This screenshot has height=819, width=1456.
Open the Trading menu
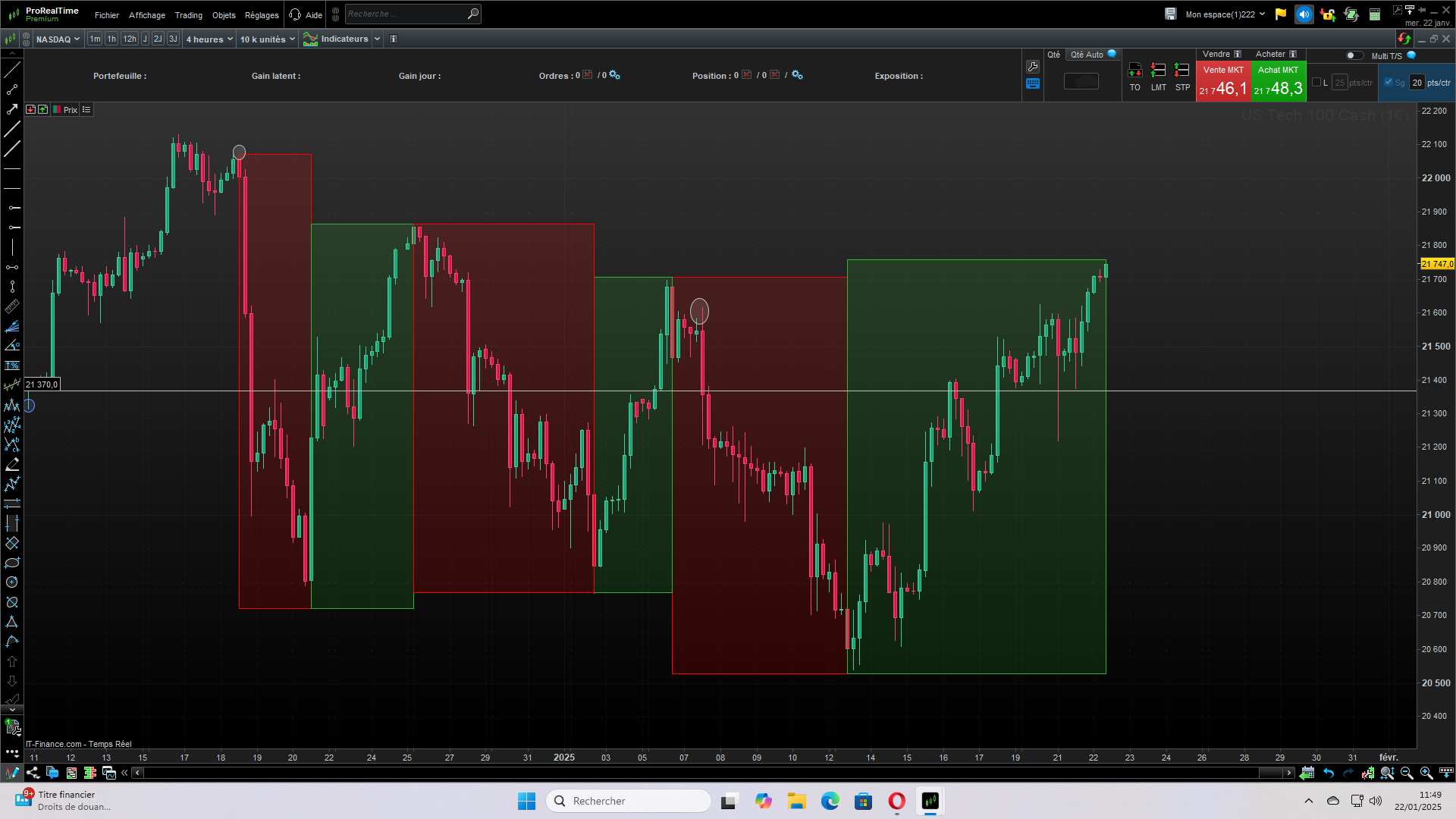188,15
